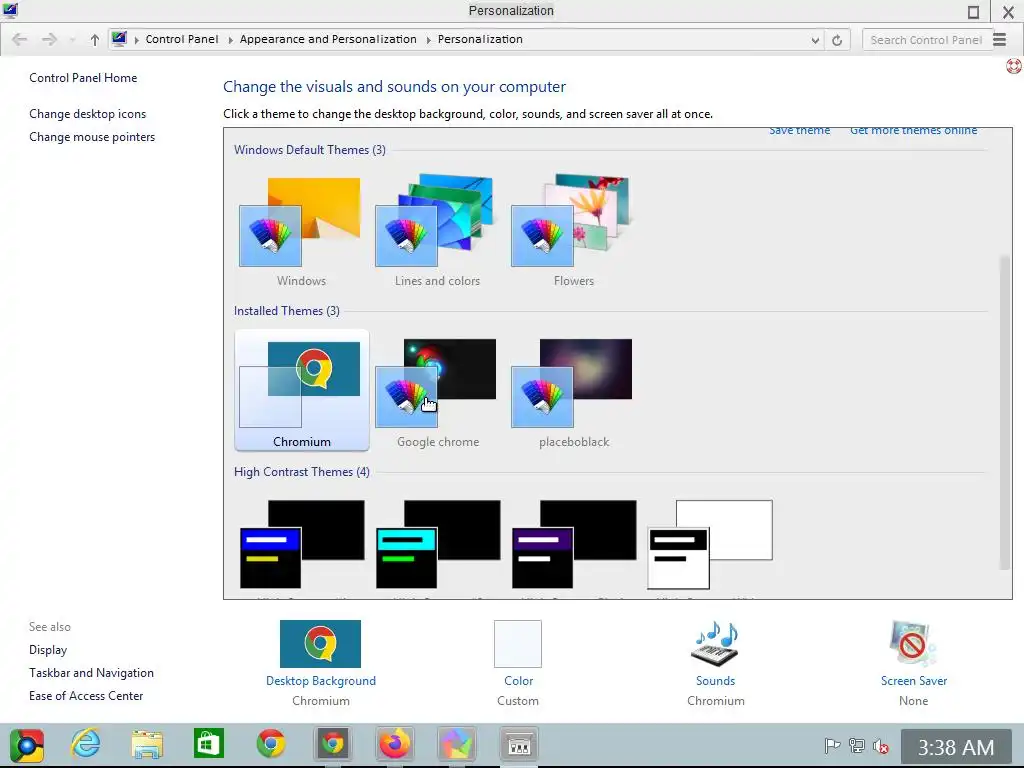
Task: Open Taskbar and Navigation link
Action: click(91, 673)
